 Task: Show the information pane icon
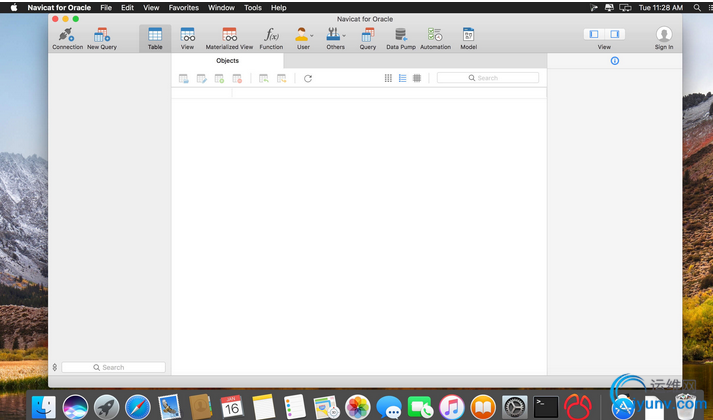click(x=615, y=61)
